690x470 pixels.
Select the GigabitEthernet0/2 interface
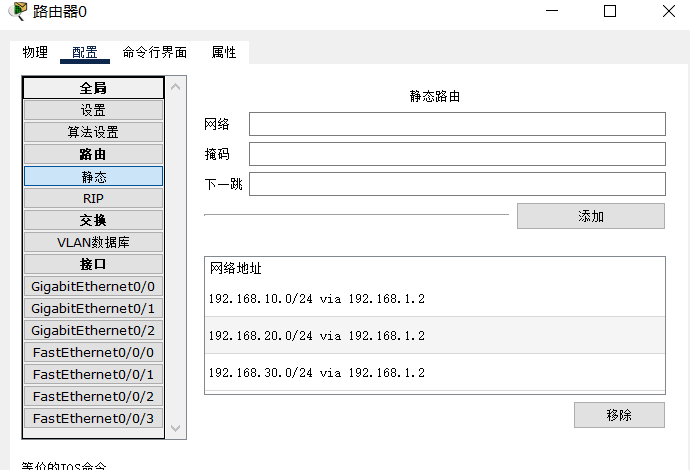pyautogui.click(x=93, y=330)
